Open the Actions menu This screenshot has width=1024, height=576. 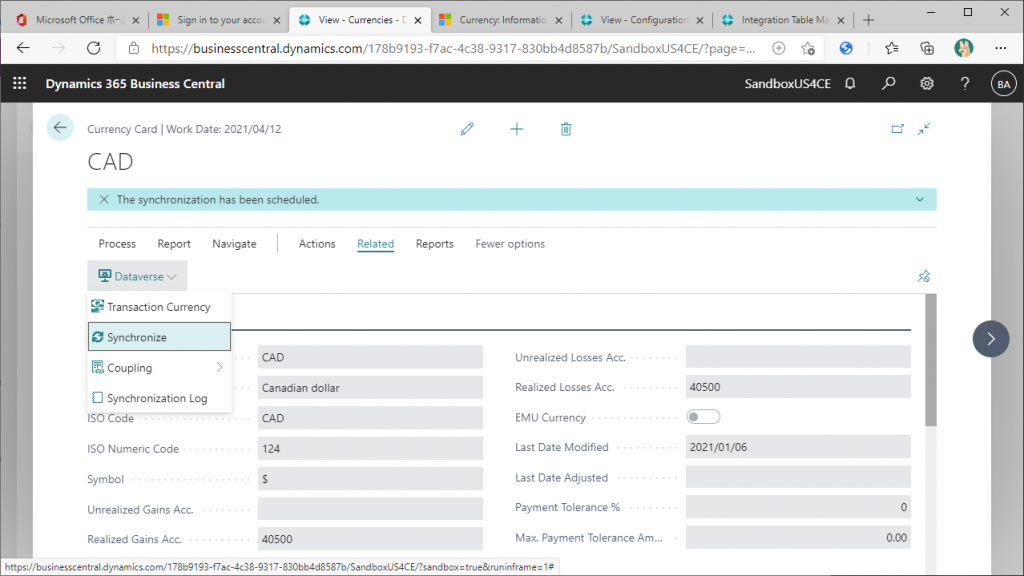tap(317, 244)
